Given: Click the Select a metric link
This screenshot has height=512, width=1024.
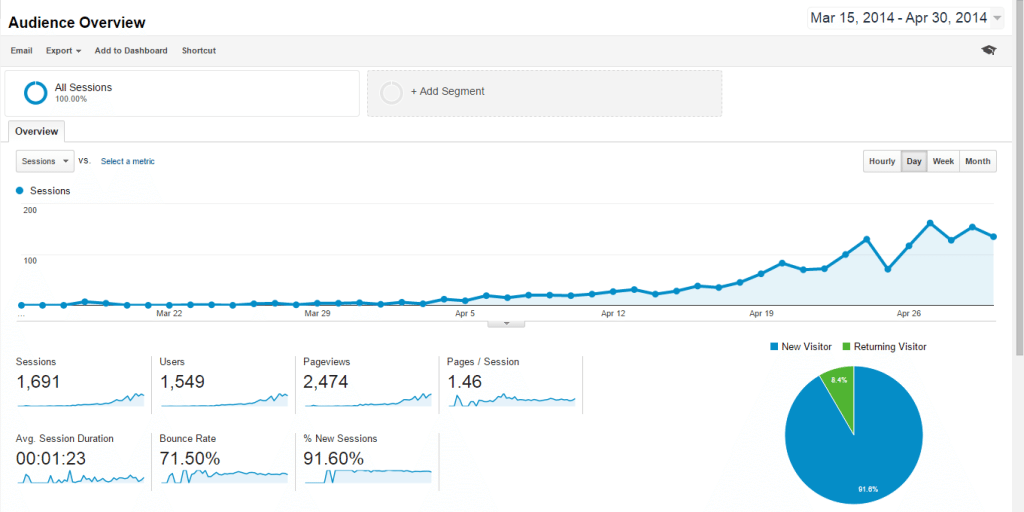Looking at the screenshot, I should pyautogui.click(x=128, y=161).
